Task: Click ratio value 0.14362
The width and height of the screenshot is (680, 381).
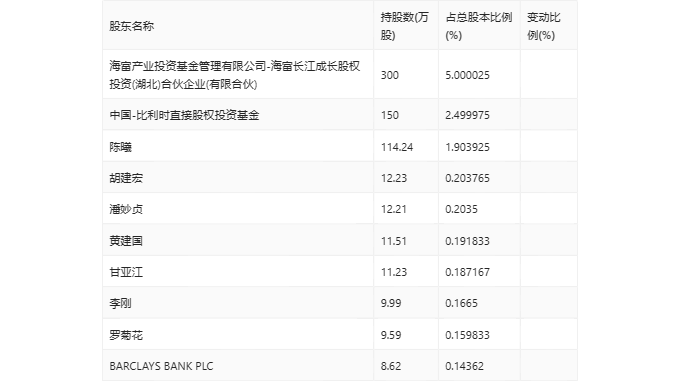Action: [464, 366]
